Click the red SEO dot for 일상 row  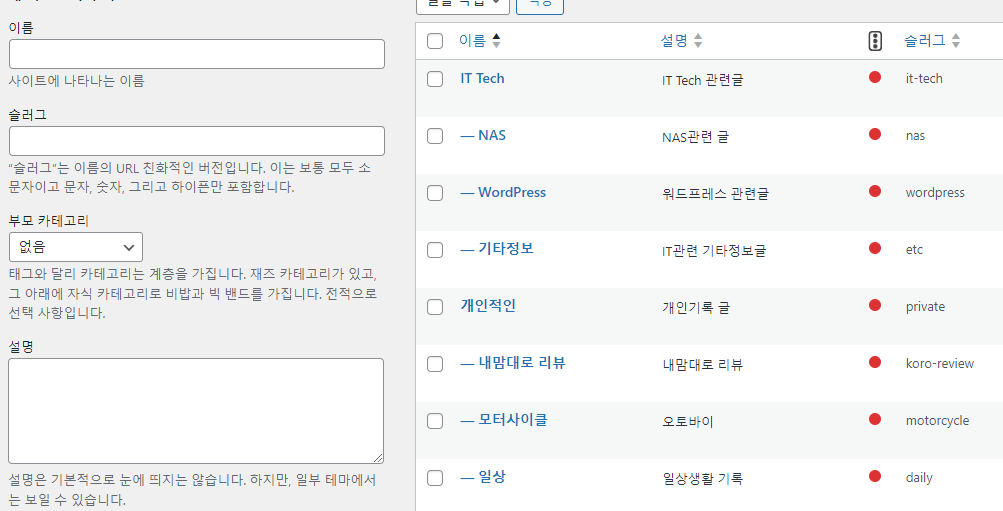[875, 476]
